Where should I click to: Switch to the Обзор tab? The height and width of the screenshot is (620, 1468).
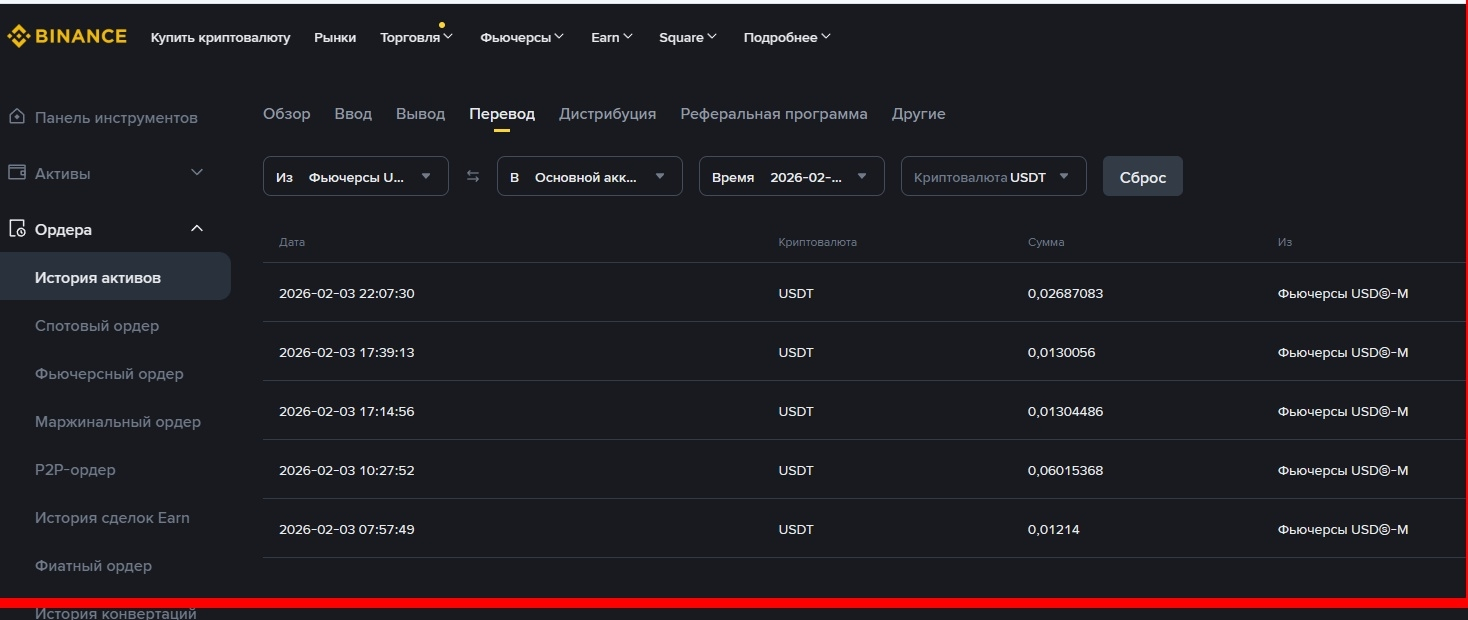[287, 114]
